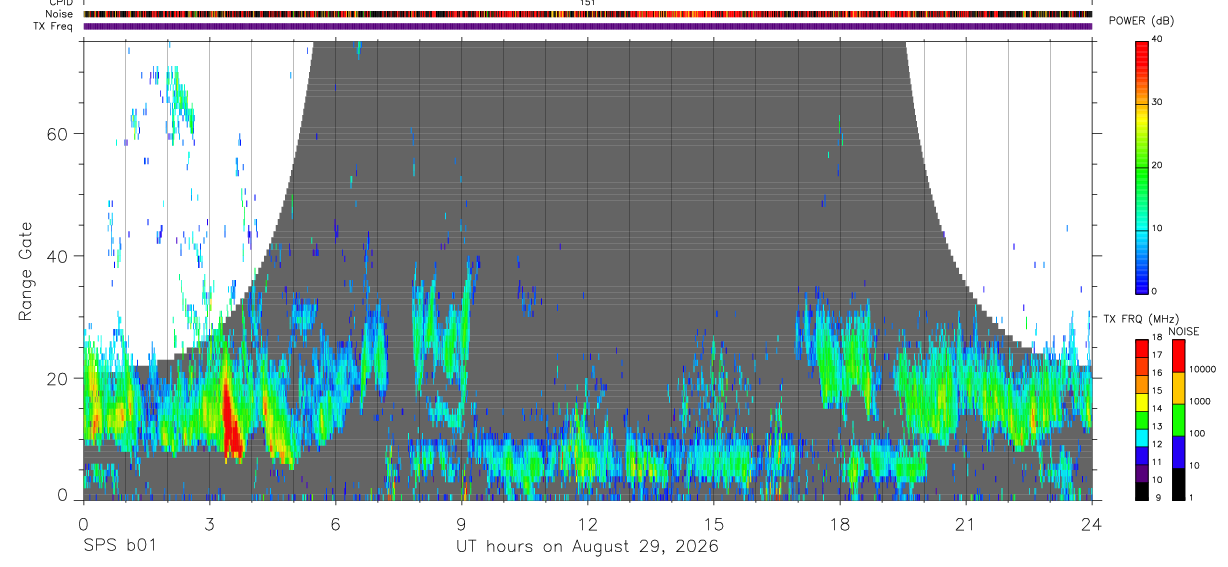Screen dimensions: 1228x567
Task: Click the yellow 14 MHz segment of TX FRQ scale
Action: [x=1143, y=402]
